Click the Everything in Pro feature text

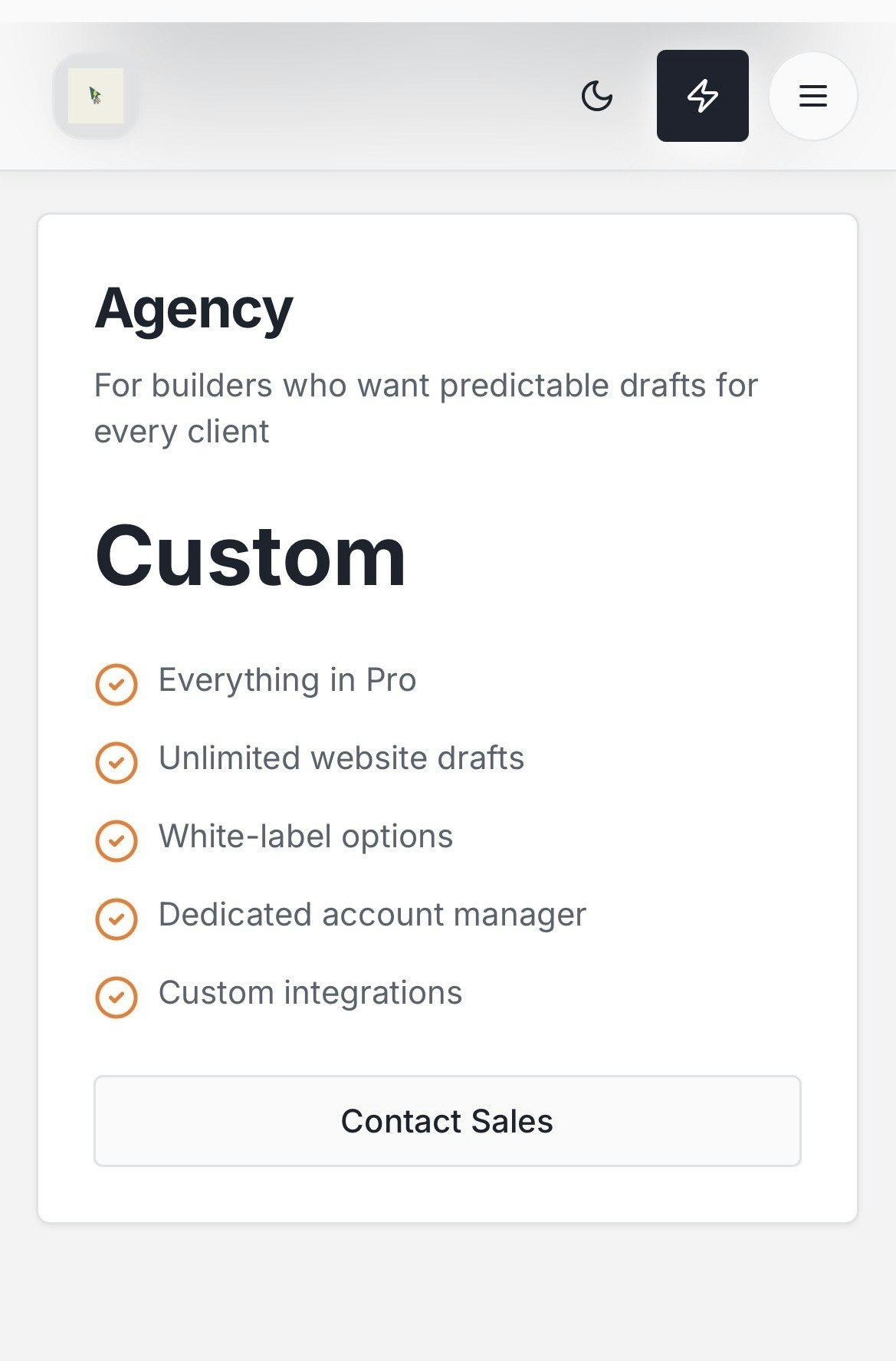(x=286, y=680)
